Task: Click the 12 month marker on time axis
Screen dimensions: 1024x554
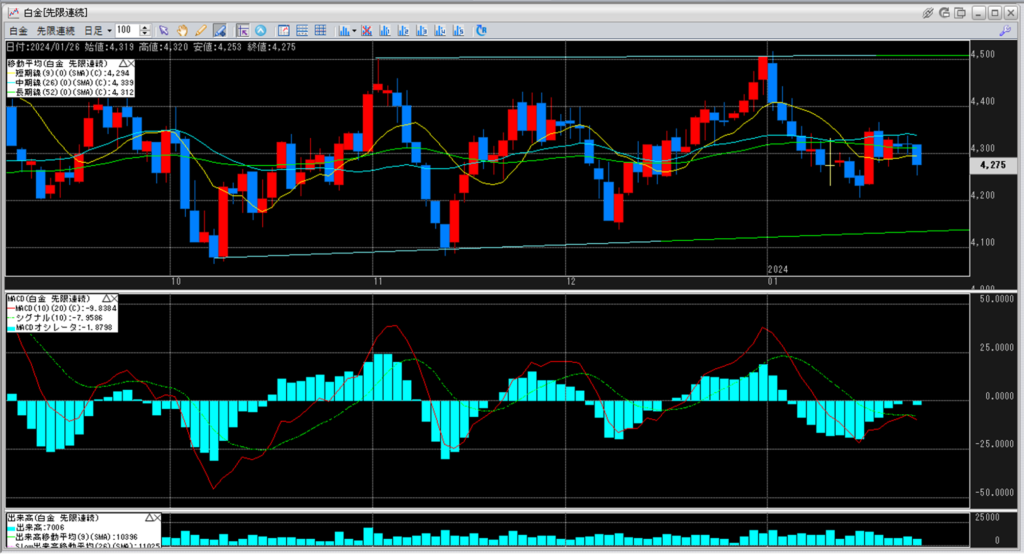Action: (x=571, y=282)
